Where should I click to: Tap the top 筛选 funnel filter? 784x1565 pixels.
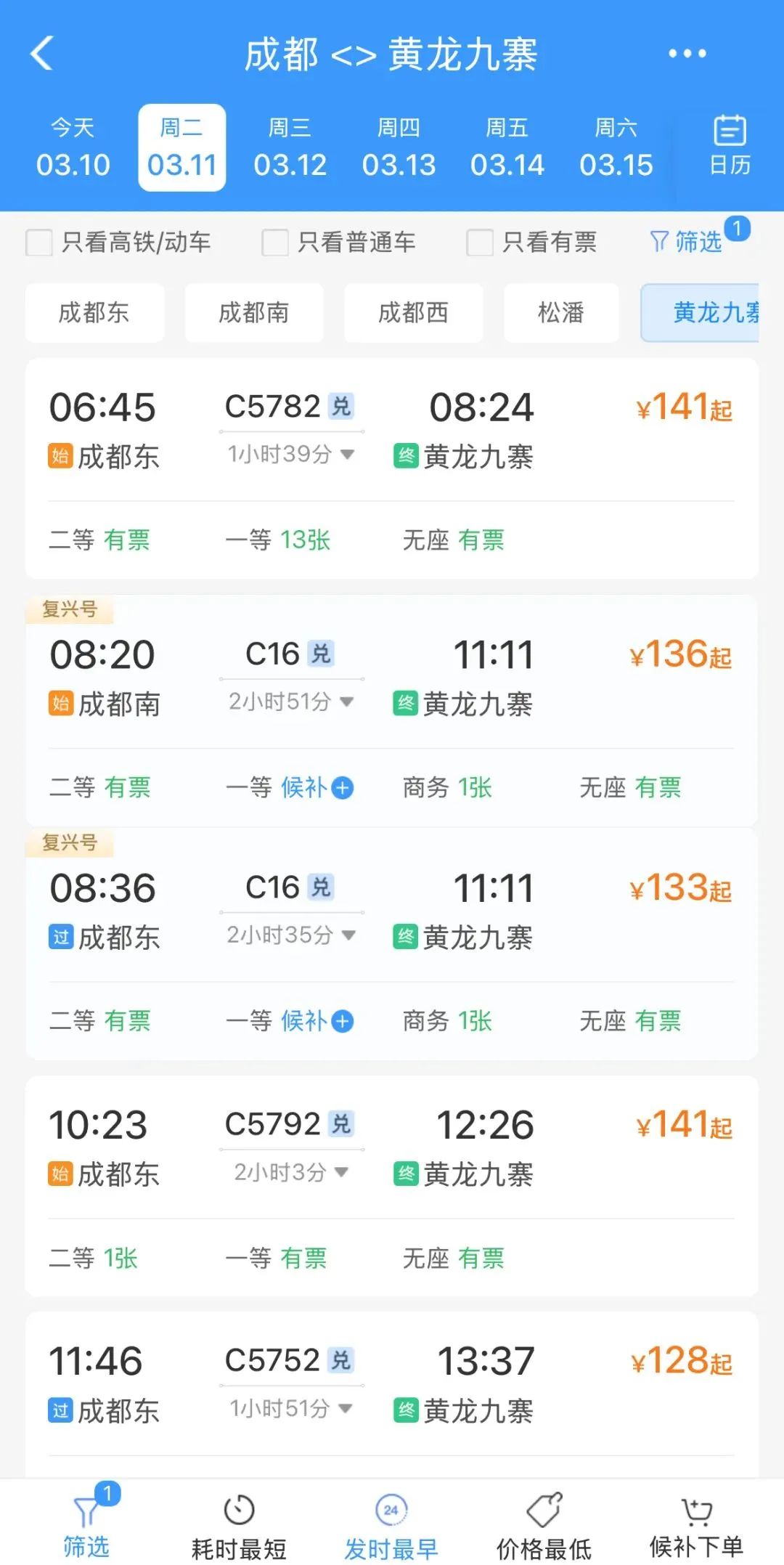click(687, 241)
